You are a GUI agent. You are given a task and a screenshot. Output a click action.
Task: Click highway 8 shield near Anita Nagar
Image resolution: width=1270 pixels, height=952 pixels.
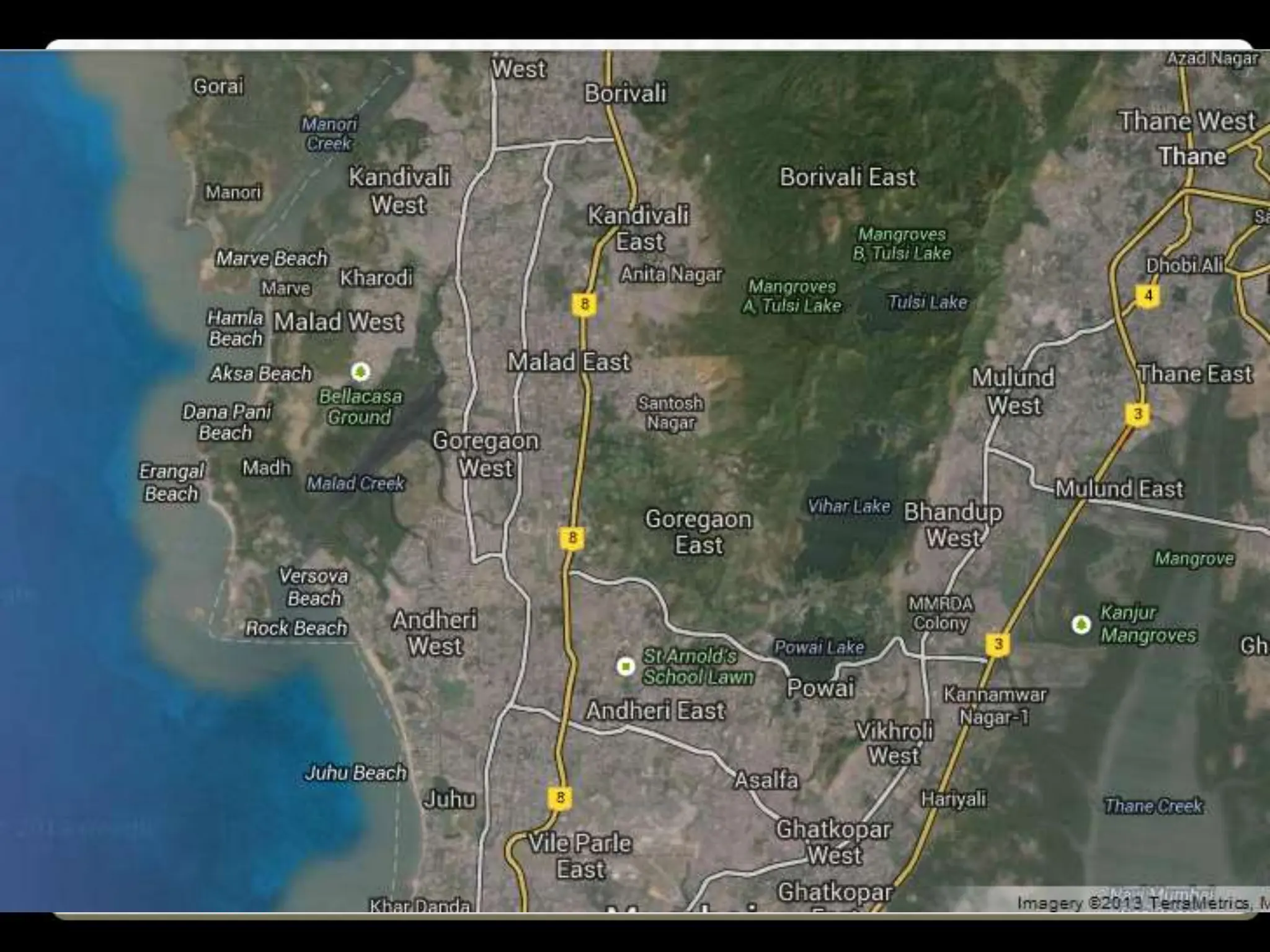584,304
